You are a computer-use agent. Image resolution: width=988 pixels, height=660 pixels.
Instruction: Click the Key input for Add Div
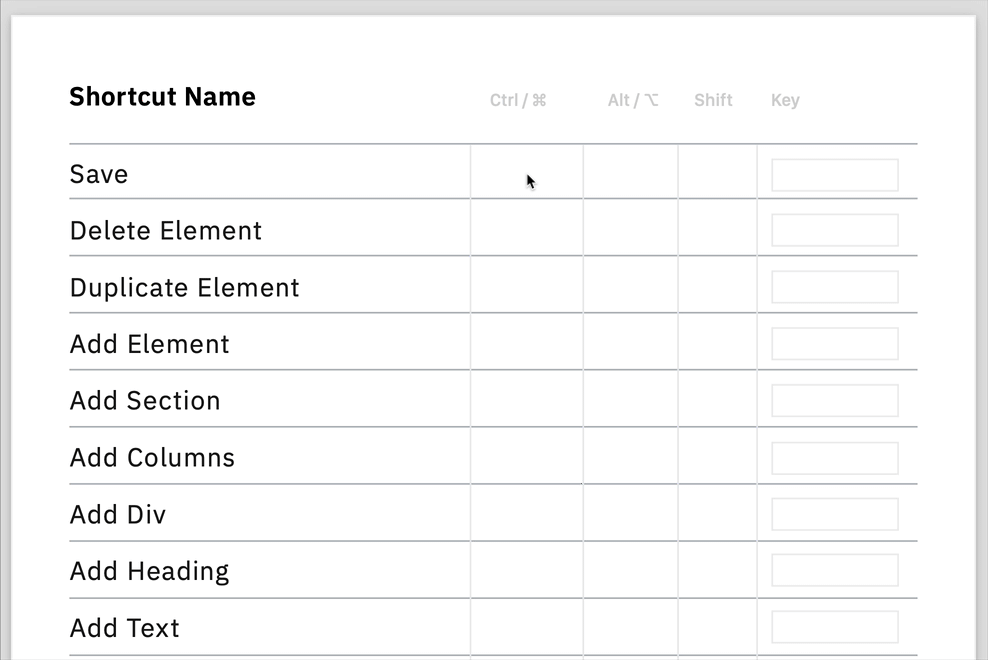coord(835,514)
